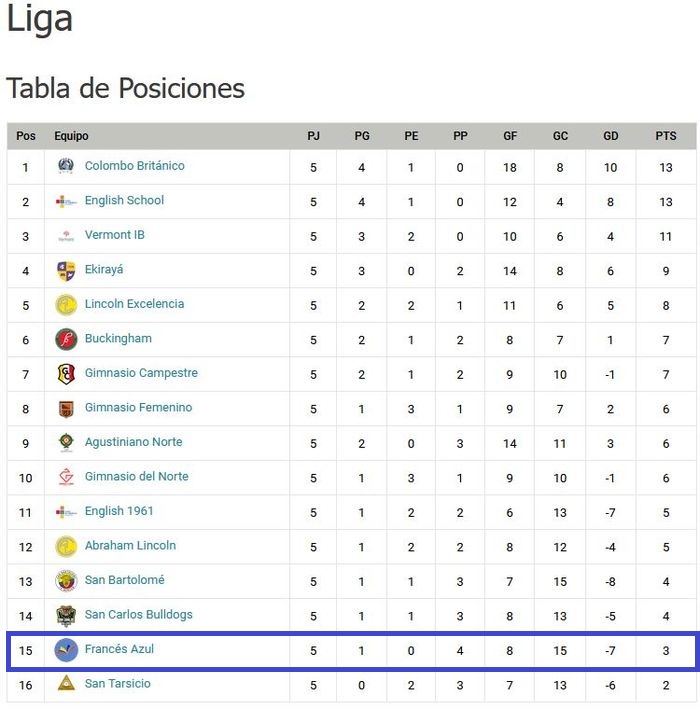
Task: Click the Agustiniano Norte crest icon
Action: click(66, 442)
